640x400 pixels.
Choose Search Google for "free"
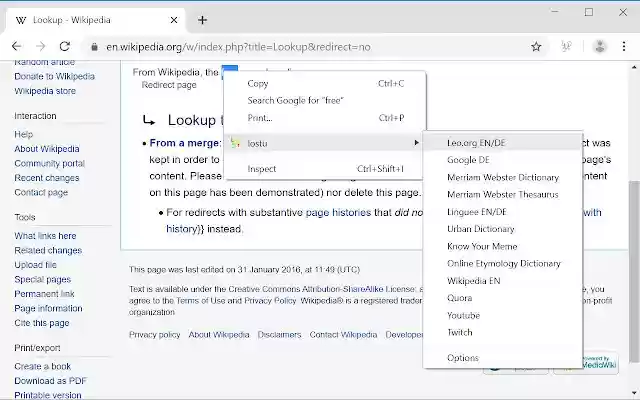pyautogui.click(x=325, y=101)
